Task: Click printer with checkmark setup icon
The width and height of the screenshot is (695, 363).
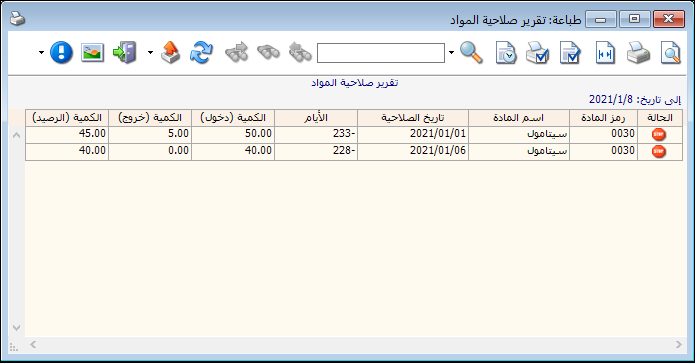Action: [x=537, y=53]
